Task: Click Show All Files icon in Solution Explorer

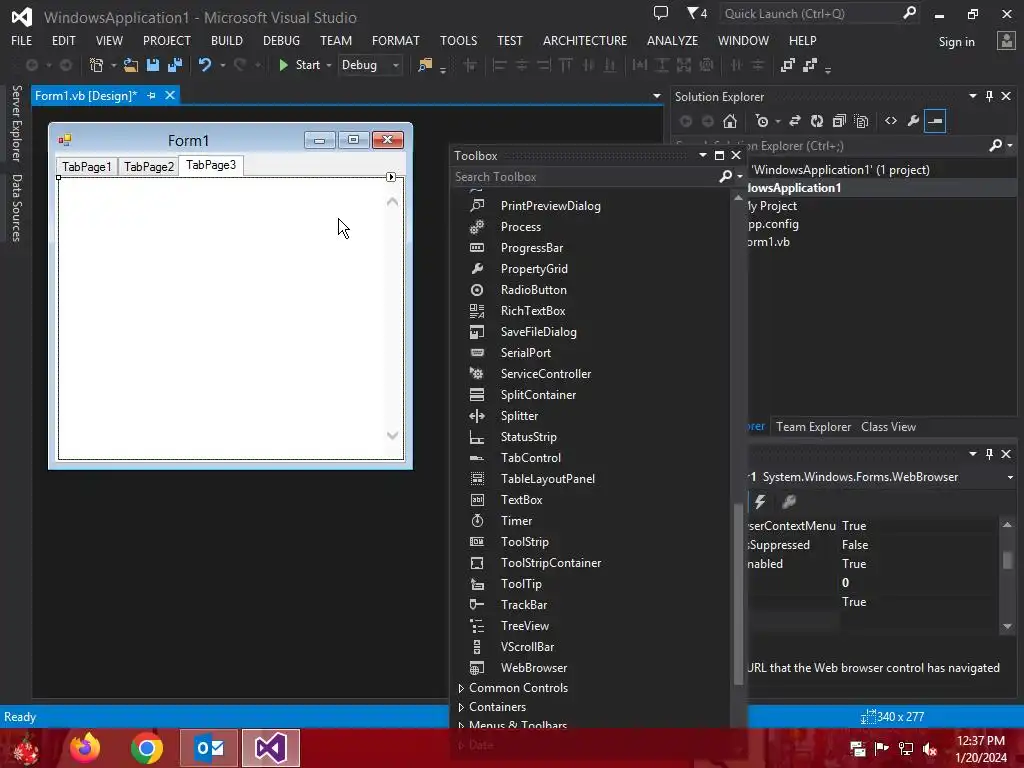Action: (861, 121)
